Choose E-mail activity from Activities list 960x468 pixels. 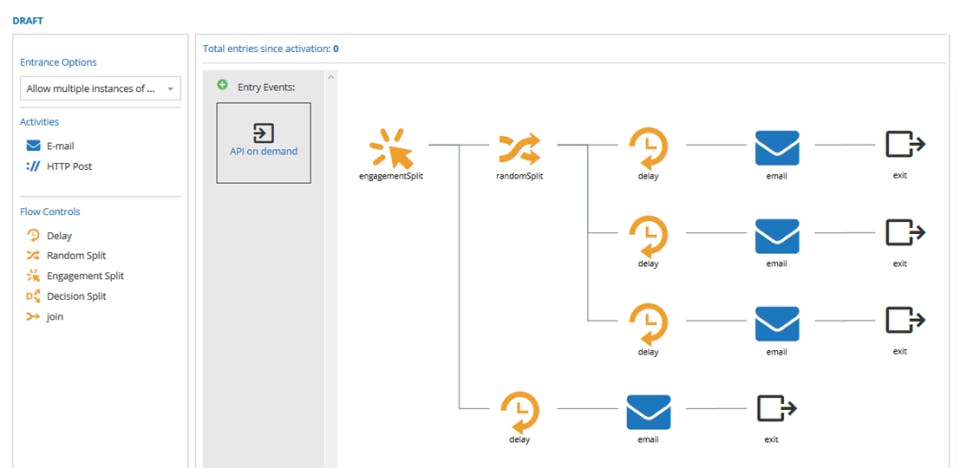(50, 146)
